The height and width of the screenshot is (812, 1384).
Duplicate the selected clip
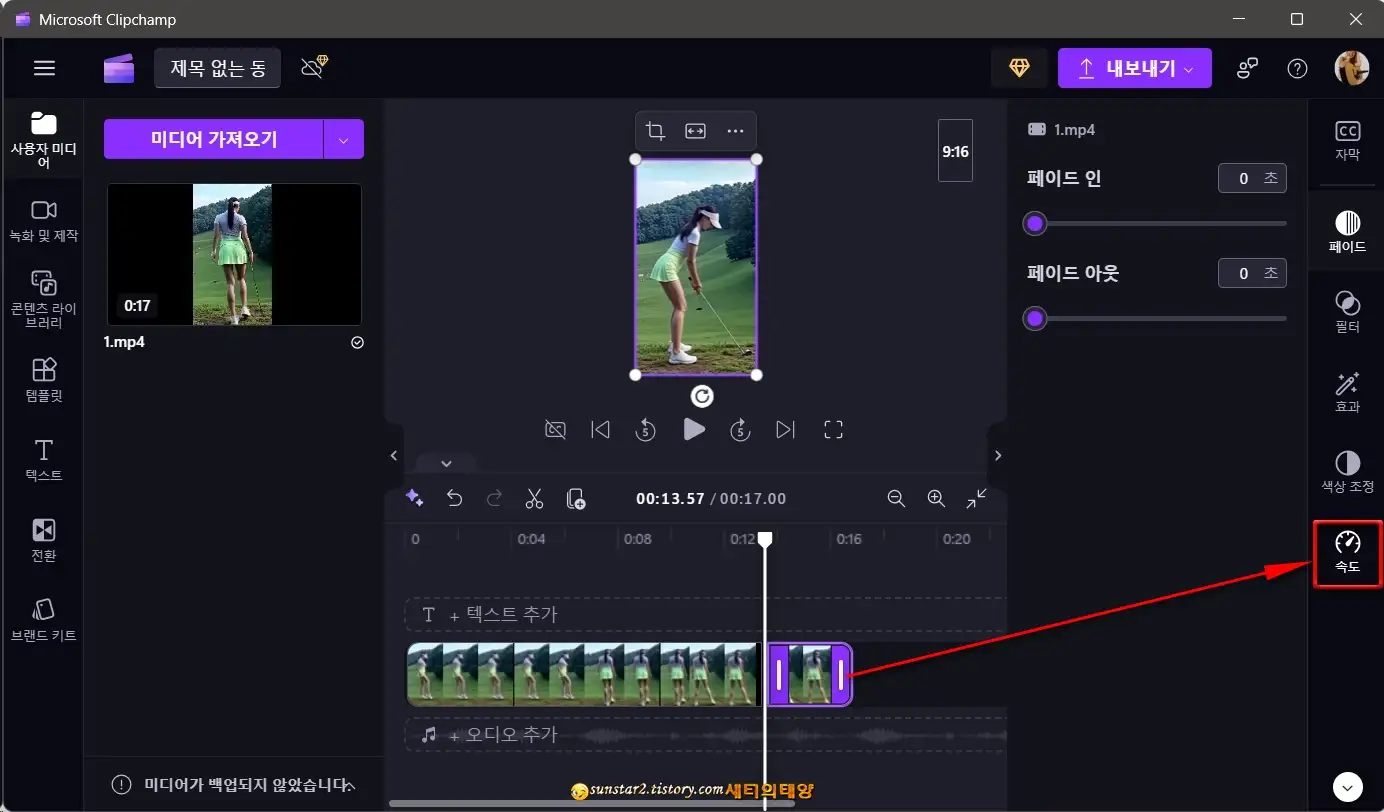click(x=575, y=498)
